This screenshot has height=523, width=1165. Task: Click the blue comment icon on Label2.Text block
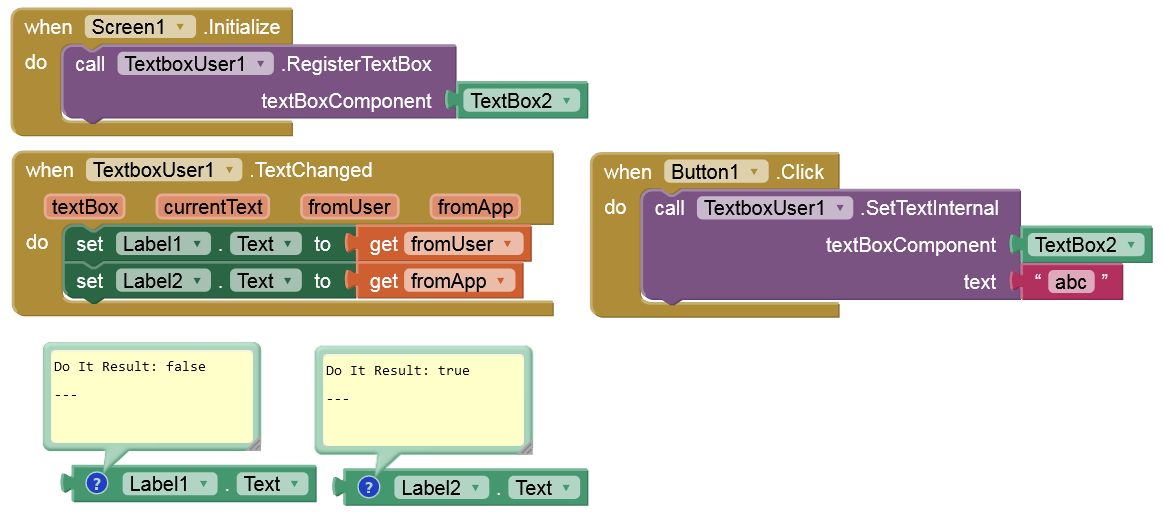[x=369, y=488]
